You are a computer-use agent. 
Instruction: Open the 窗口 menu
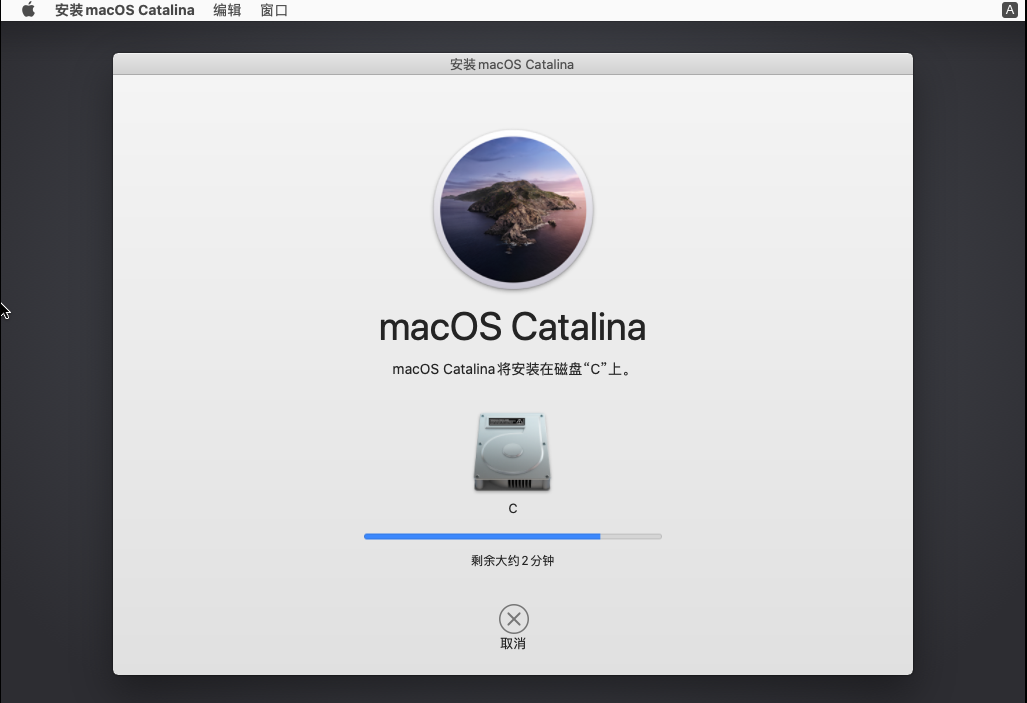(274, 10)
